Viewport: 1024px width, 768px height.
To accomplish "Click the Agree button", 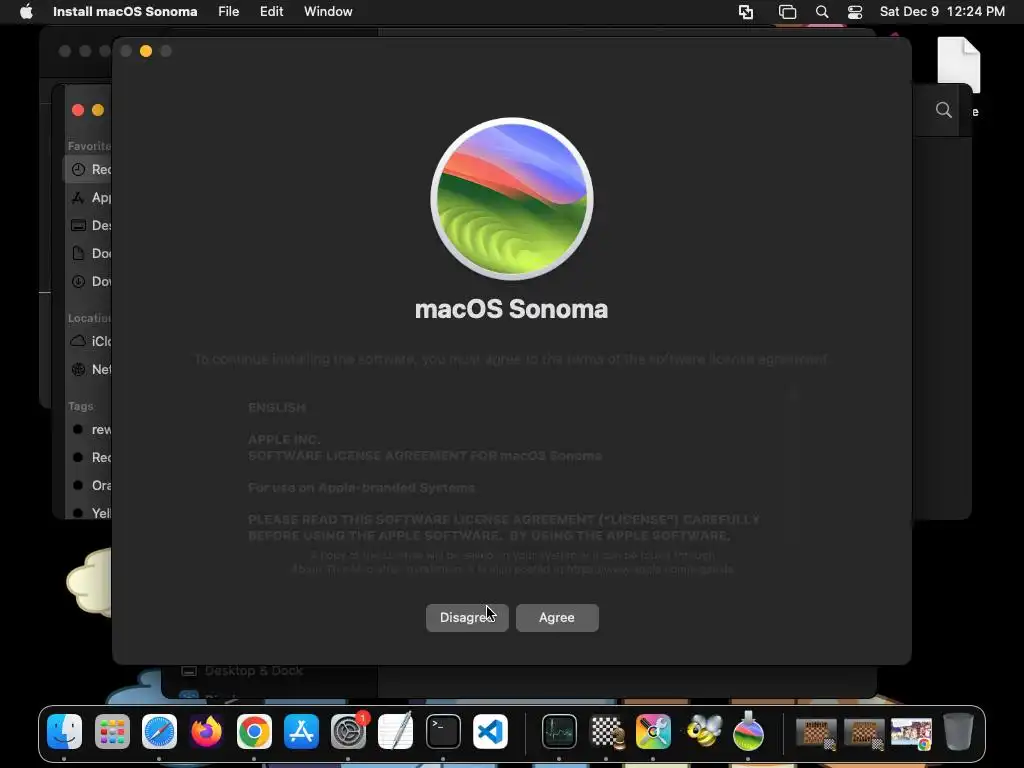I will tap(557, 618).
